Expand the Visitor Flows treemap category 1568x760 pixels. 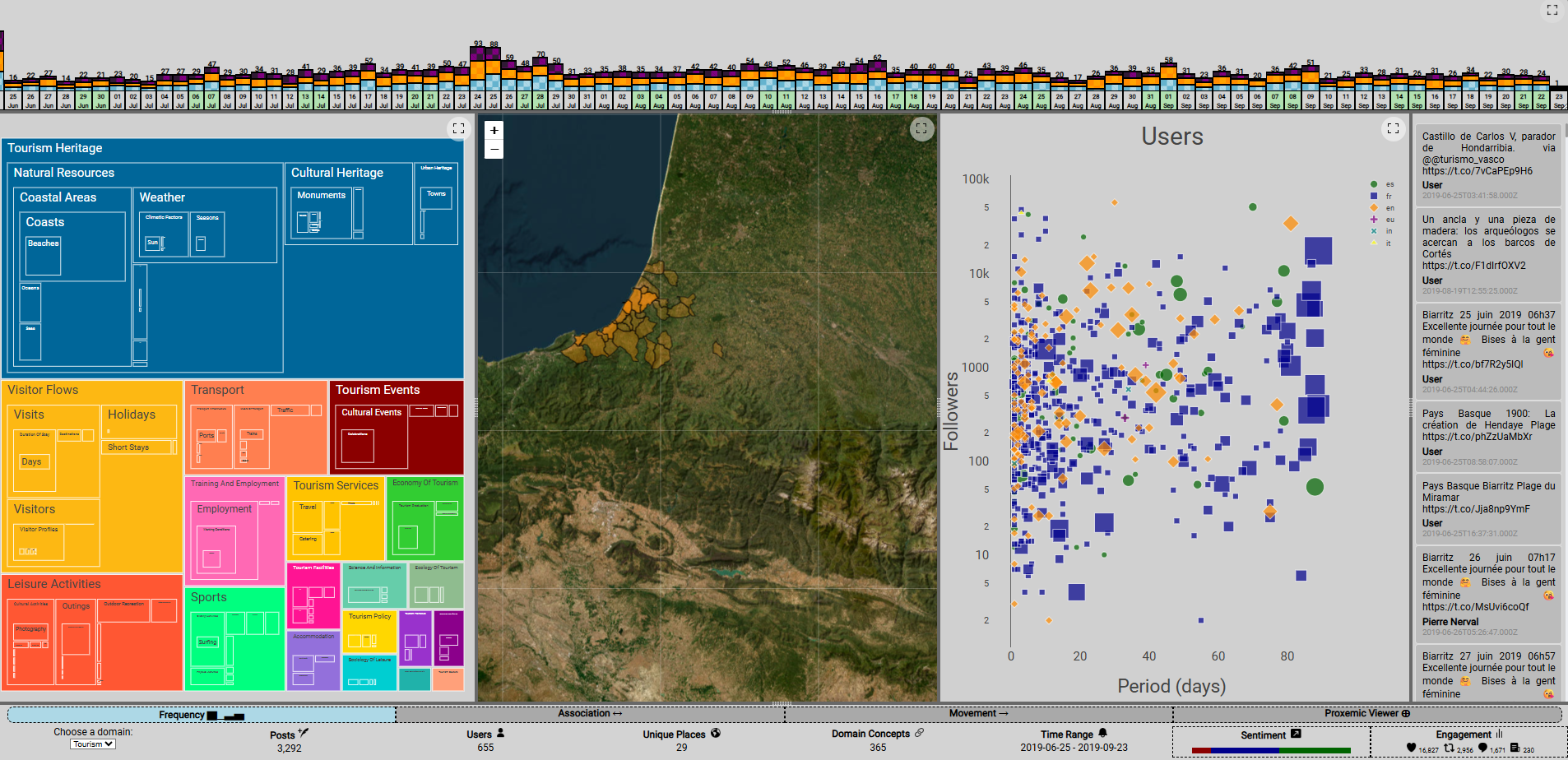click(x=43, y=390)
